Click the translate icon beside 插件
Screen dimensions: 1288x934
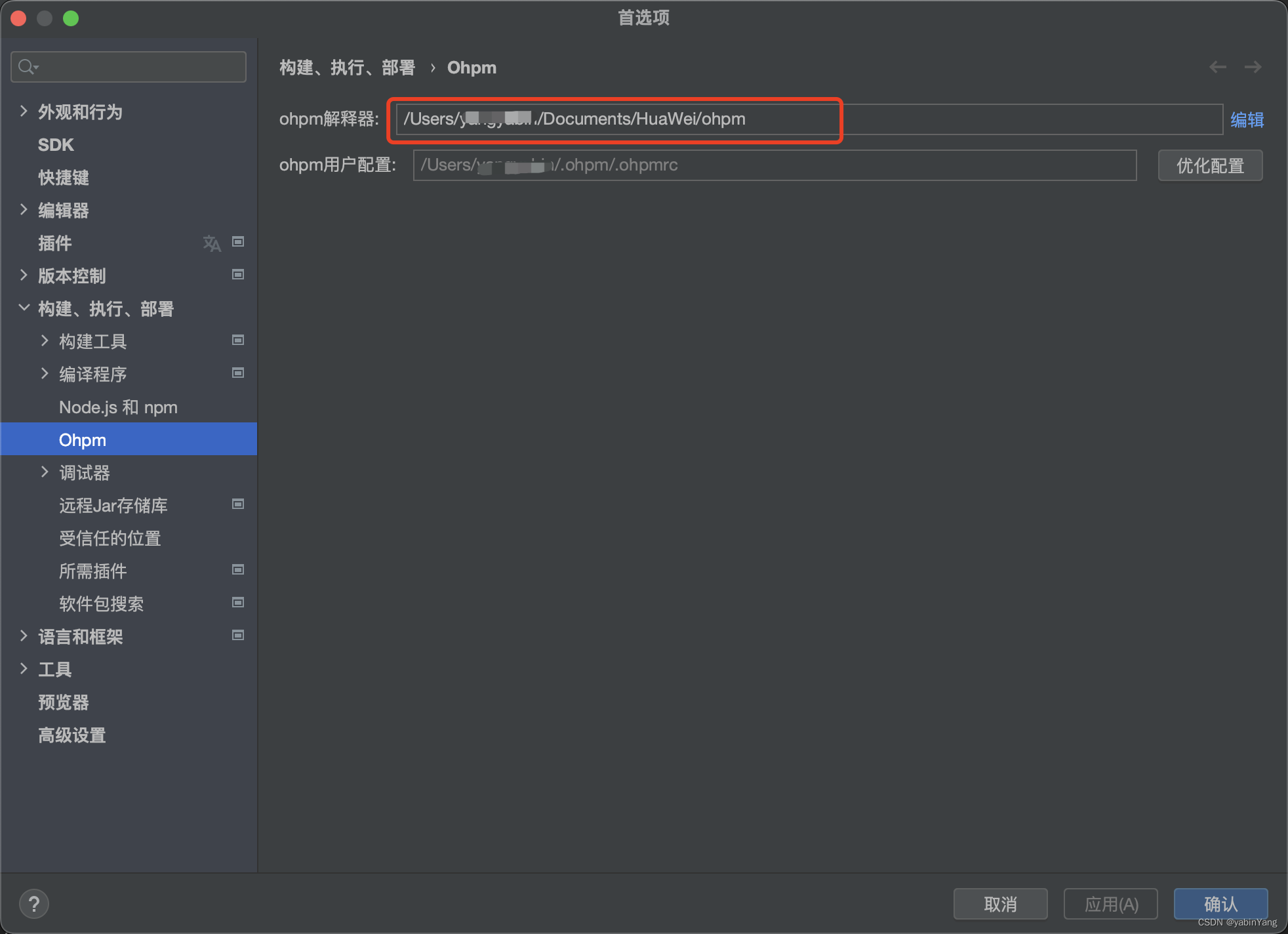211,243
